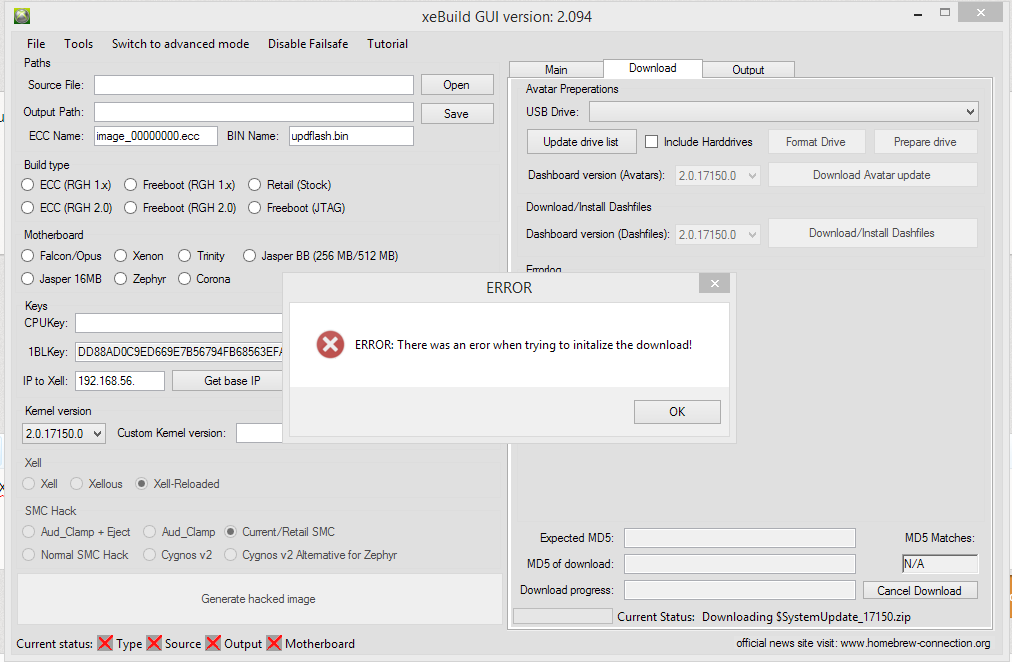Open Dashboard version (Avatars) dropdown

point(718,176)
